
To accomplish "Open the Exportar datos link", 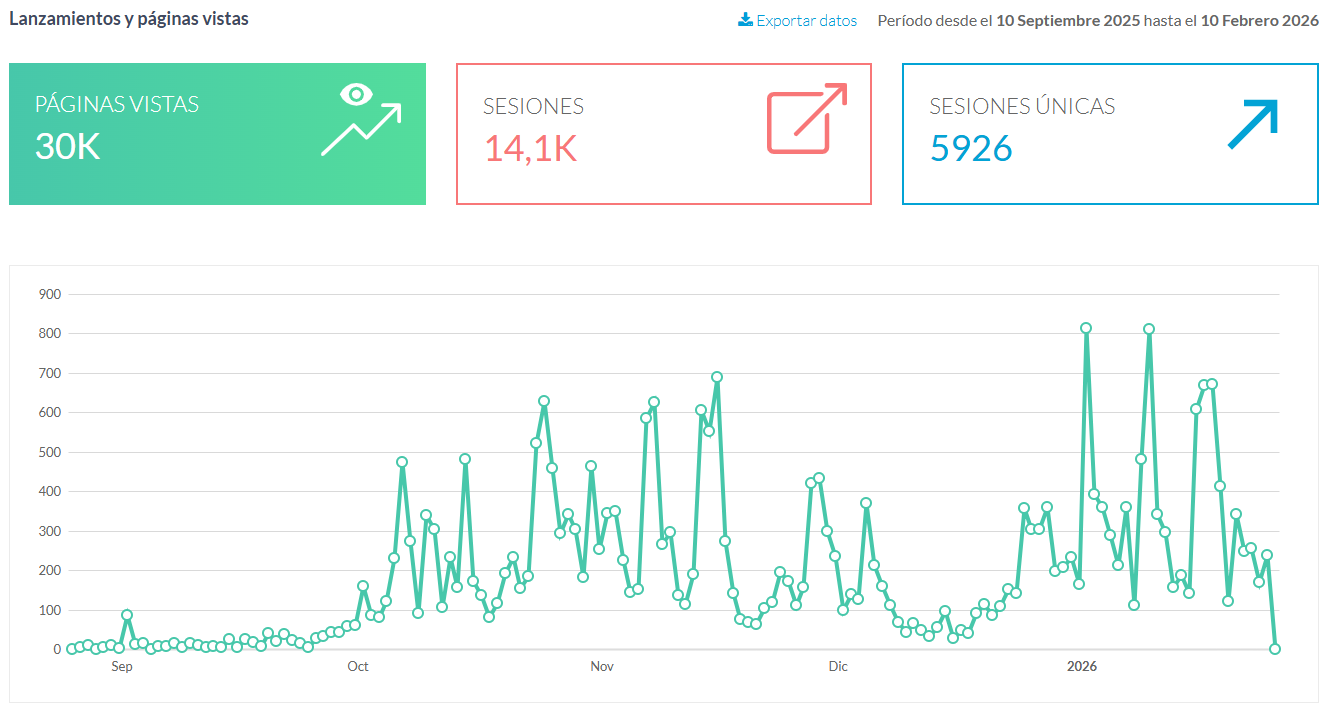I will 806,20.
